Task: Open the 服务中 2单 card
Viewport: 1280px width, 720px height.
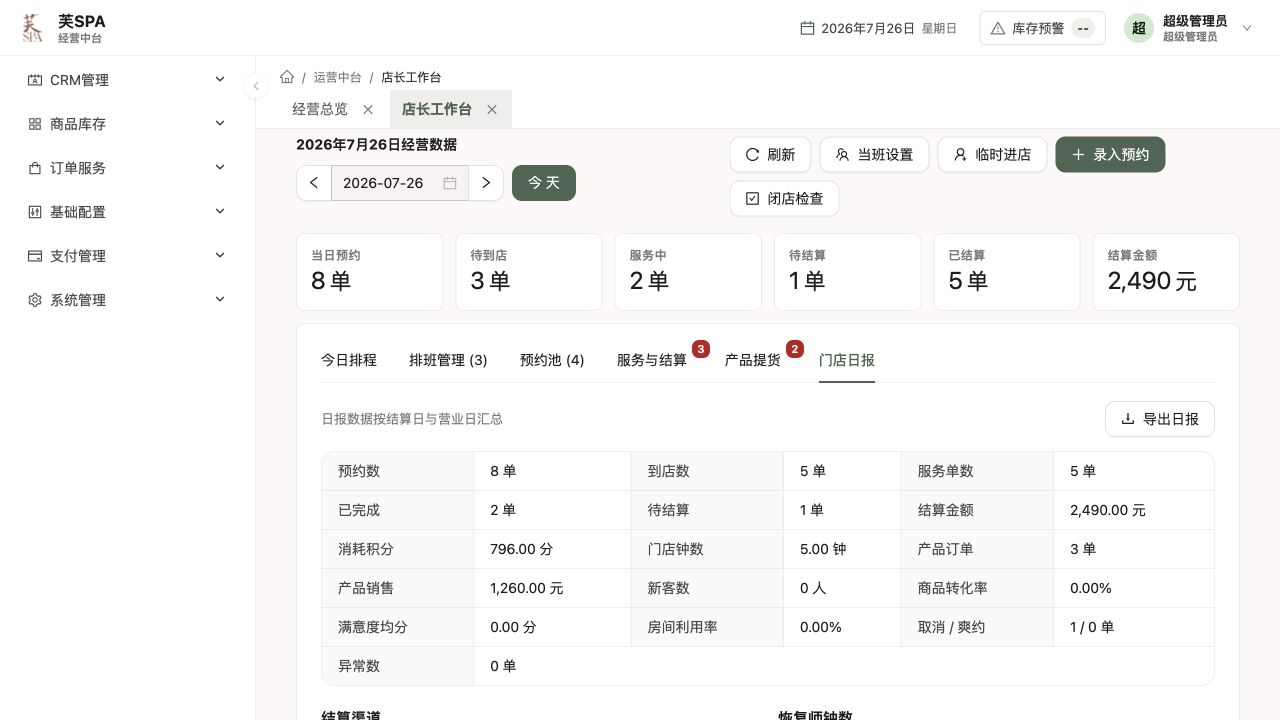Action: click(688, 272)
